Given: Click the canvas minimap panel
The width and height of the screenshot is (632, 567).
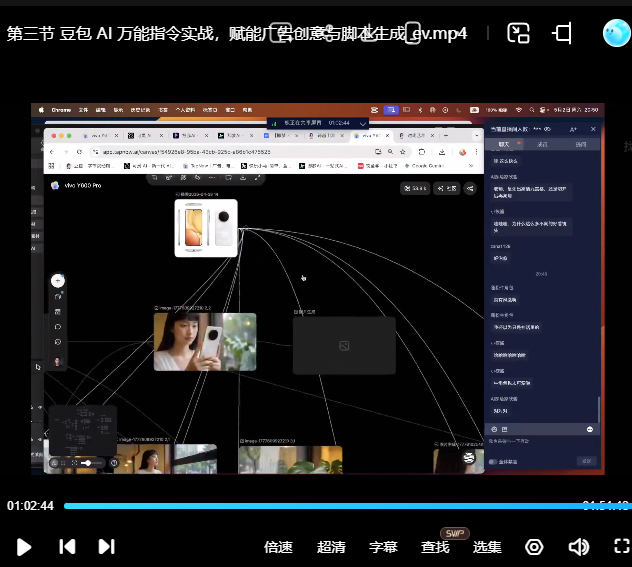Looking at the screenshot, I should 83,430.
